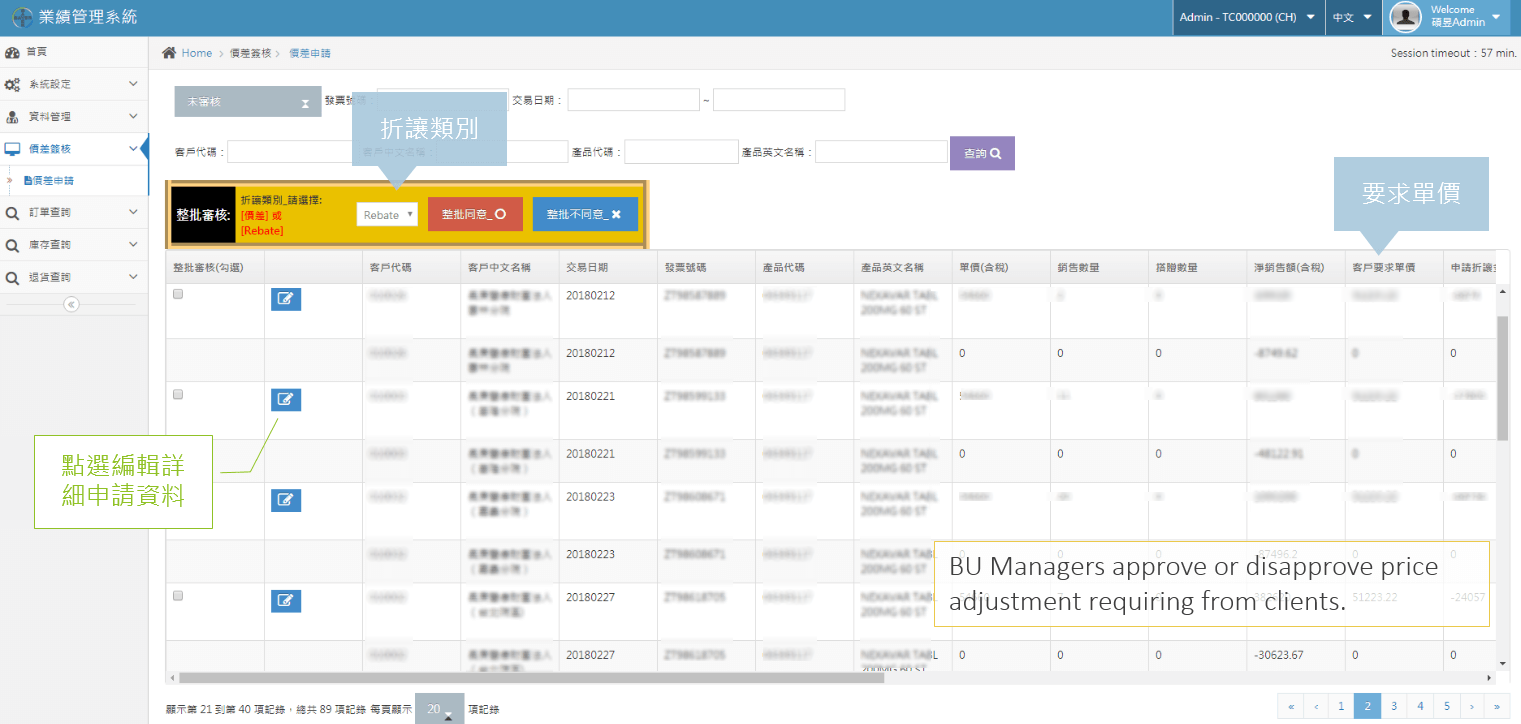Click the 整批不同意 batch reject button
The image size is (1521, 724).
pyautogui.click(x=585, y=214)
